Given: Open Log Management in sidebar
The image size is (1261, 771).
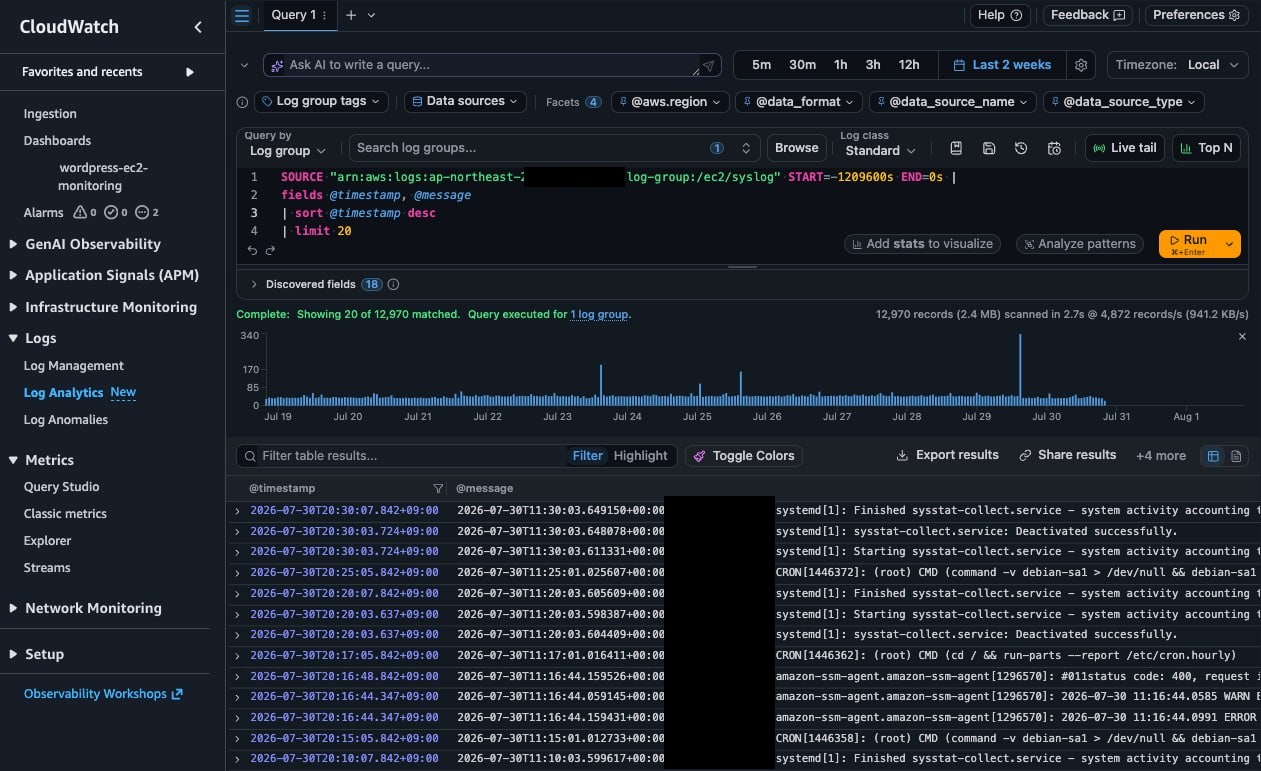Looking at the screenshot, I should coord(74,366).
